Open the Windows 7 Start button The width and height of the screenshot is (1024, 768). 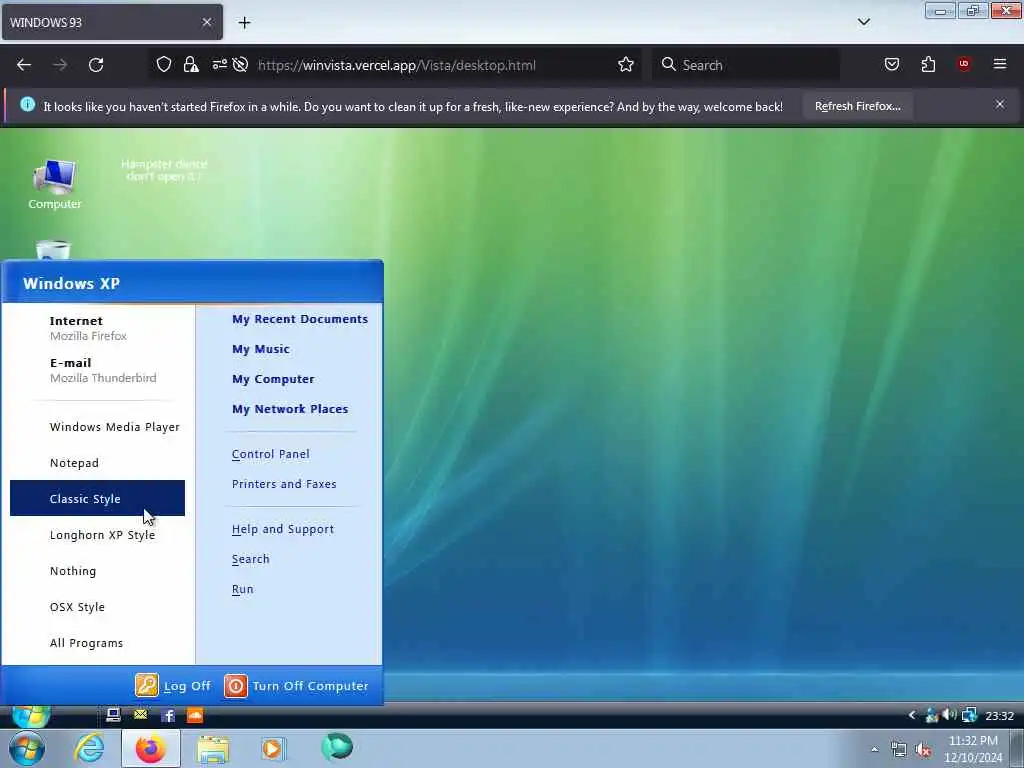(x=27, y=749)
